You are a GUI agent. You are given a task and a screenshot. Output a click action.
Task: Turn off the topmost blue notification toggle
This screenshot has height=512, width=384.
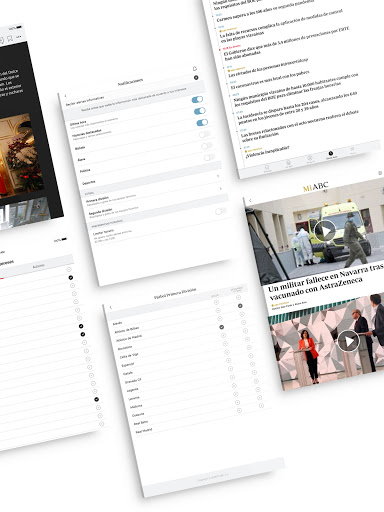[x=197, y=99]
